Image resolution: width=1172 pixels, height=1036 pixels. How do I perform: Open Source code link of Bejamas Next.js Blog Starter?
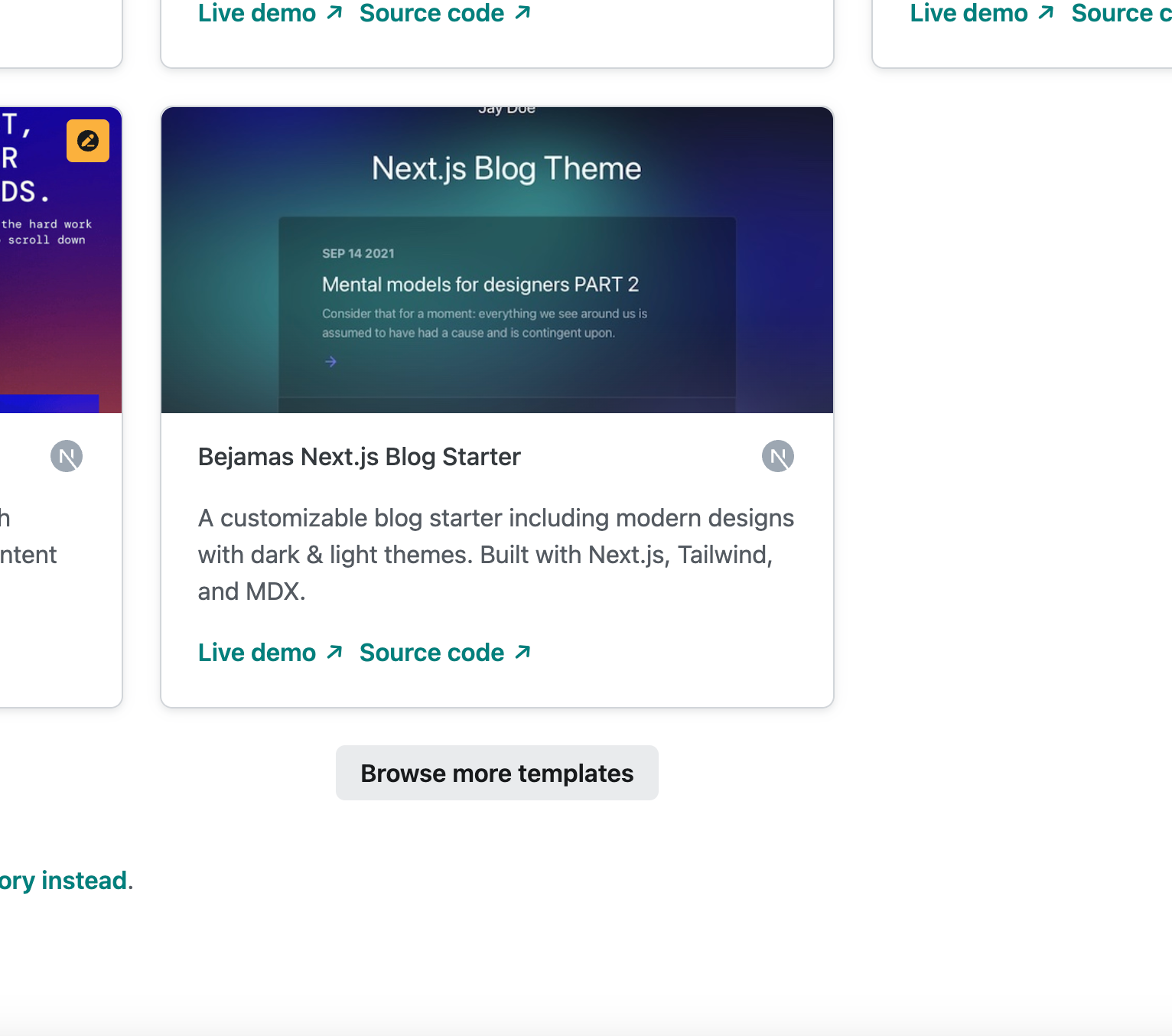coord(445,653)
